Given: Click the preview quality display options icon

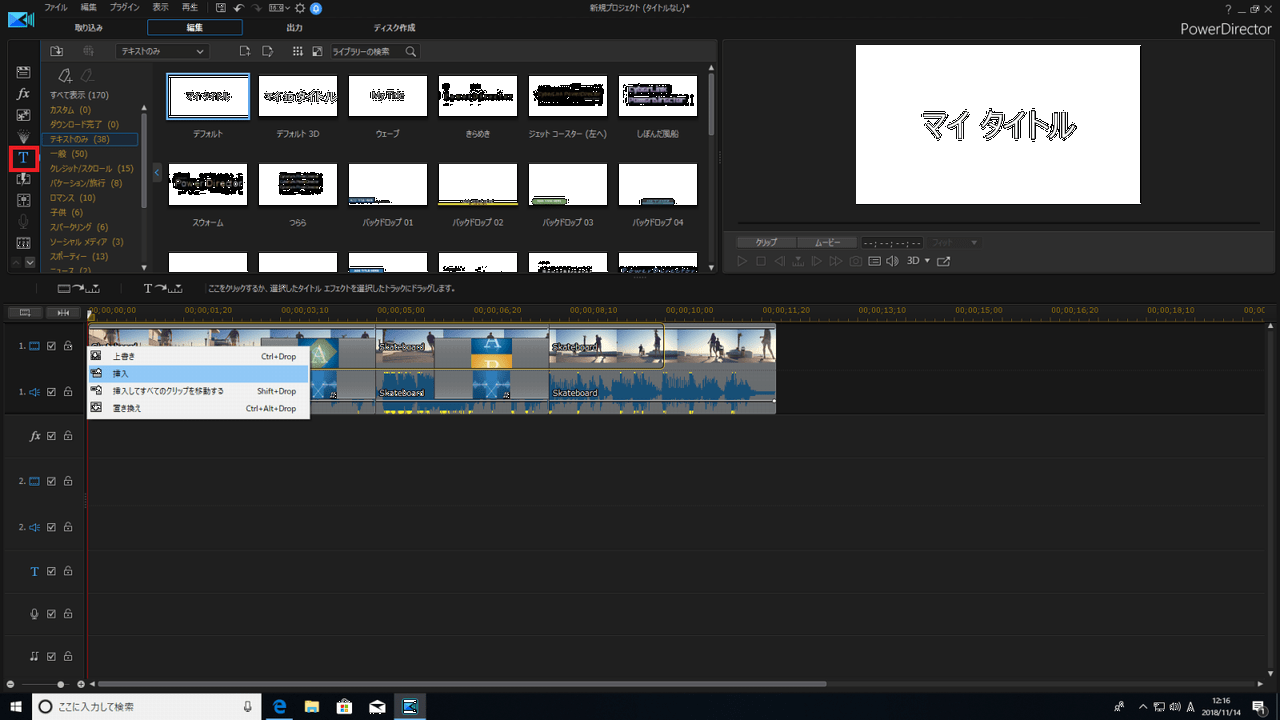Looking at the screenshot, I should [x=874, y=261].
